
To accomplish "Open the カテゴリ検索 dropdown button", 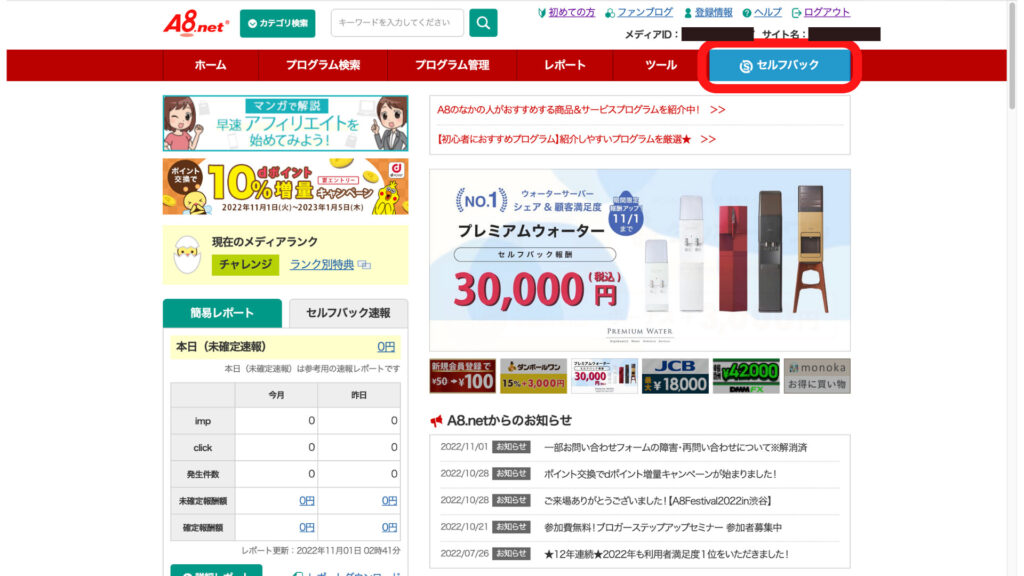I will click(x=278, y=24).
